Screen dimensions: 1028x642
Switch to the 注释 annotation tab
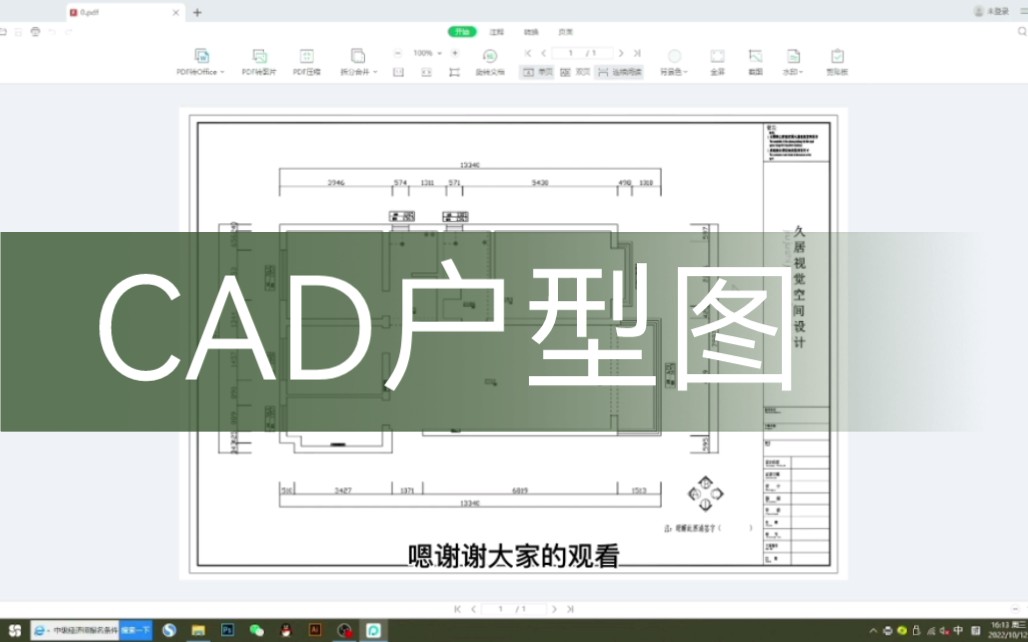click(497, 32)
